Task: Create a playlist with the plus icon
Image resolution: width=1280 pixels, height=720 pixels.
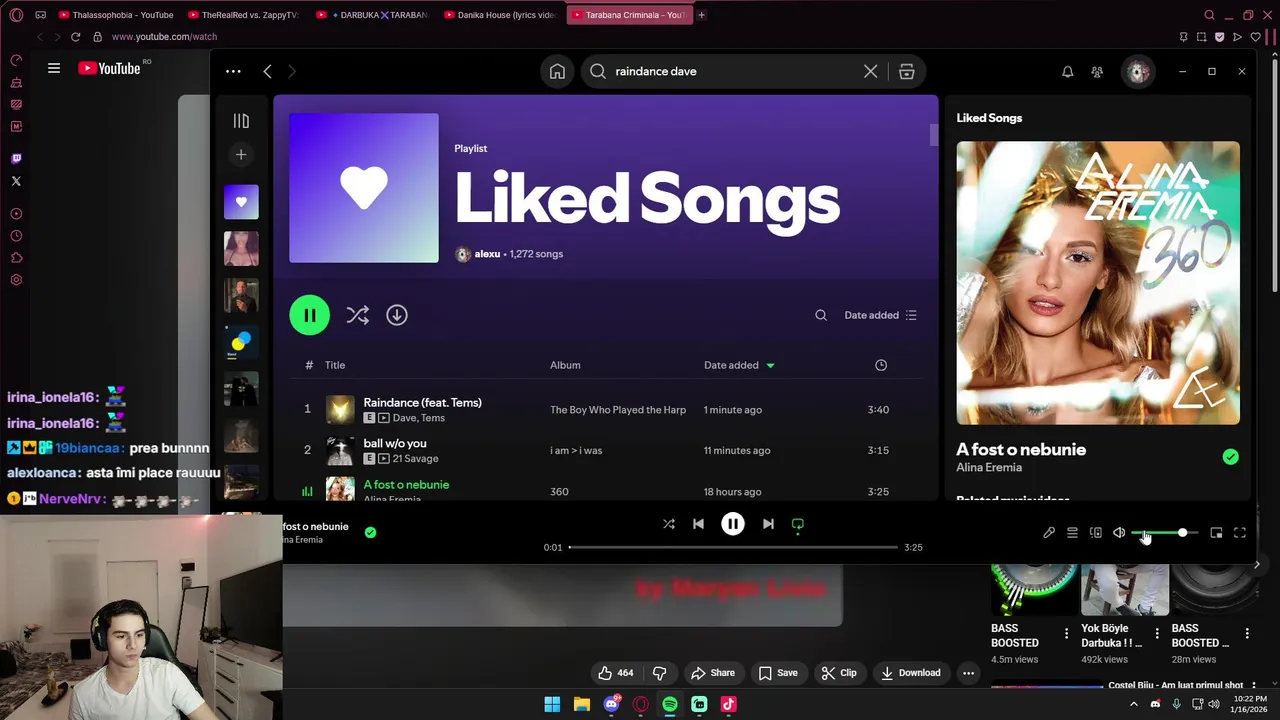Action: pos(241,155)
